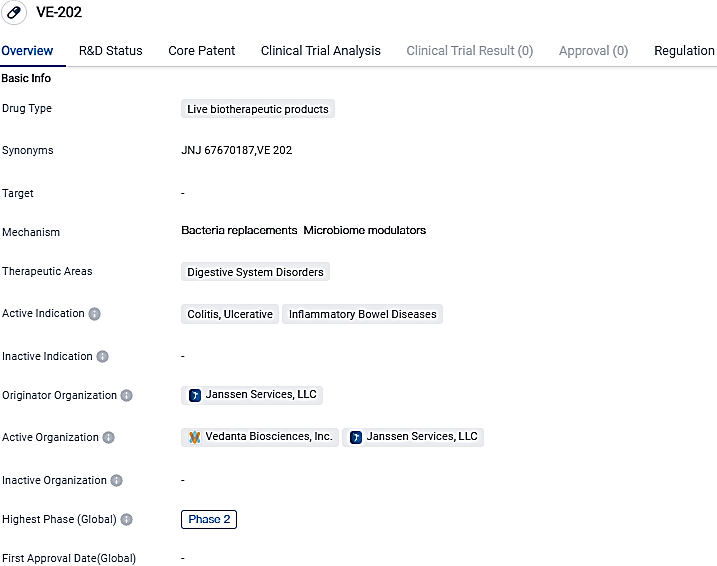Viewport: 717px width, 566px height.
Task: Open Vedanta Biosciences, Inc. organization link
Action: [x=268, y=437]
